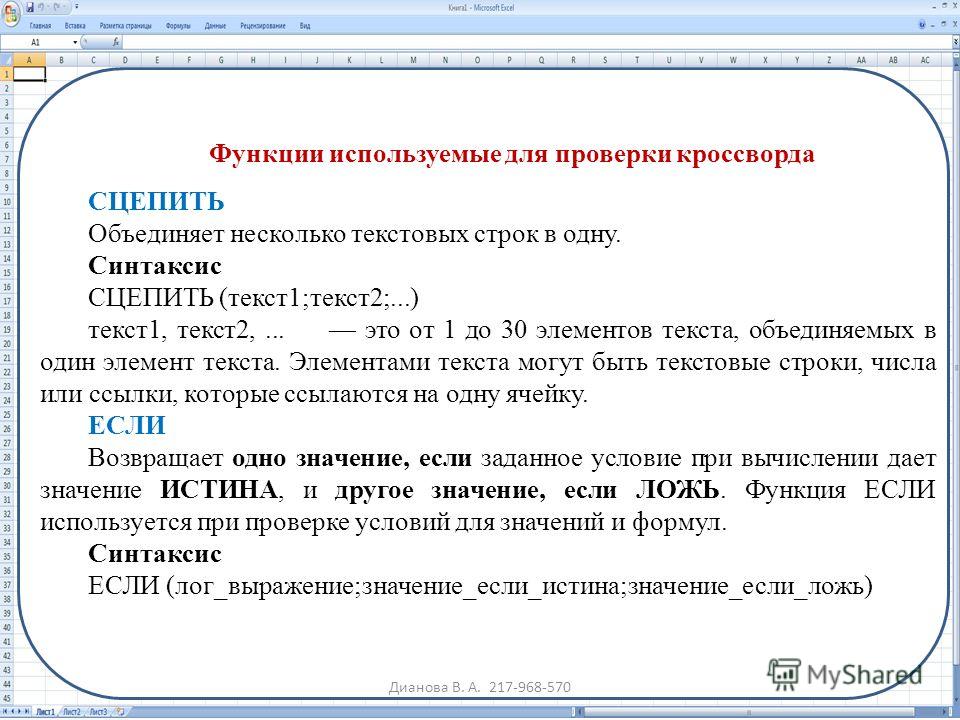960x720 pixels.
Task: Click the Insert Function fx icon
Action: (x=116, y=42)
